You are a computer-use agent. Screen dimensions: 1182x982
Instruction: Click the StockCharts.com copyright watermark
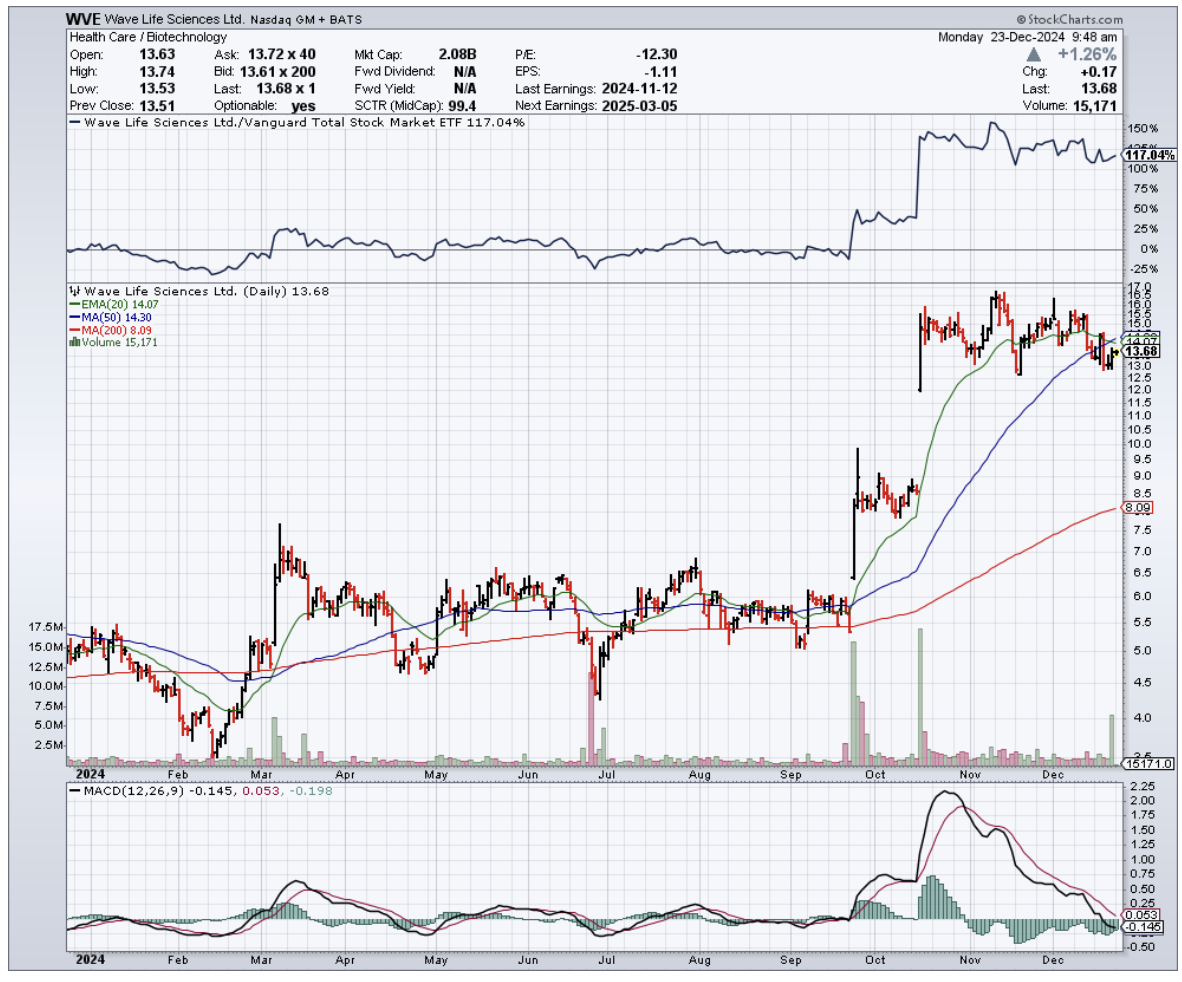click(1069, 19)
